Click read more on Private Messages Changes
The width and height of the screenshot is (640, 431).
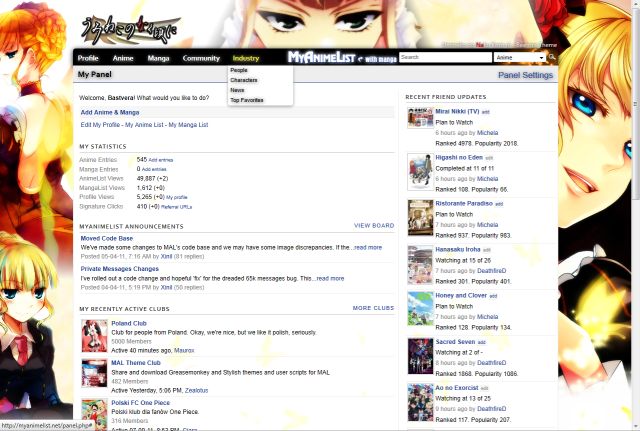tap(330, 278)
